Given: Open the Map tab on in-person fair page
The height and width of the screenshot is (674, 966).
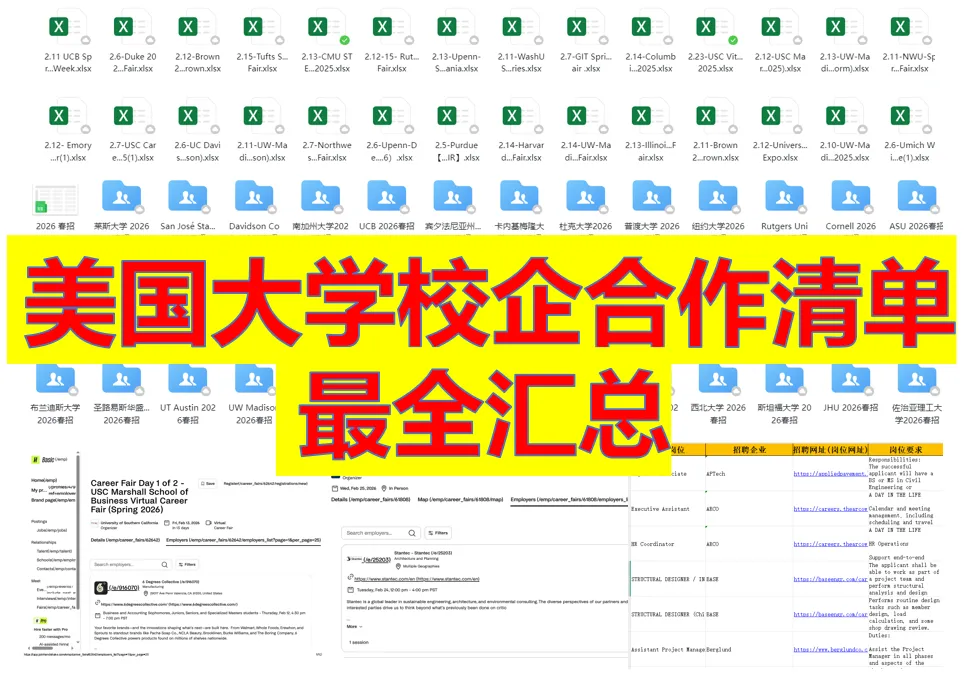Looking at the screenshot, I should pos(460,500).
